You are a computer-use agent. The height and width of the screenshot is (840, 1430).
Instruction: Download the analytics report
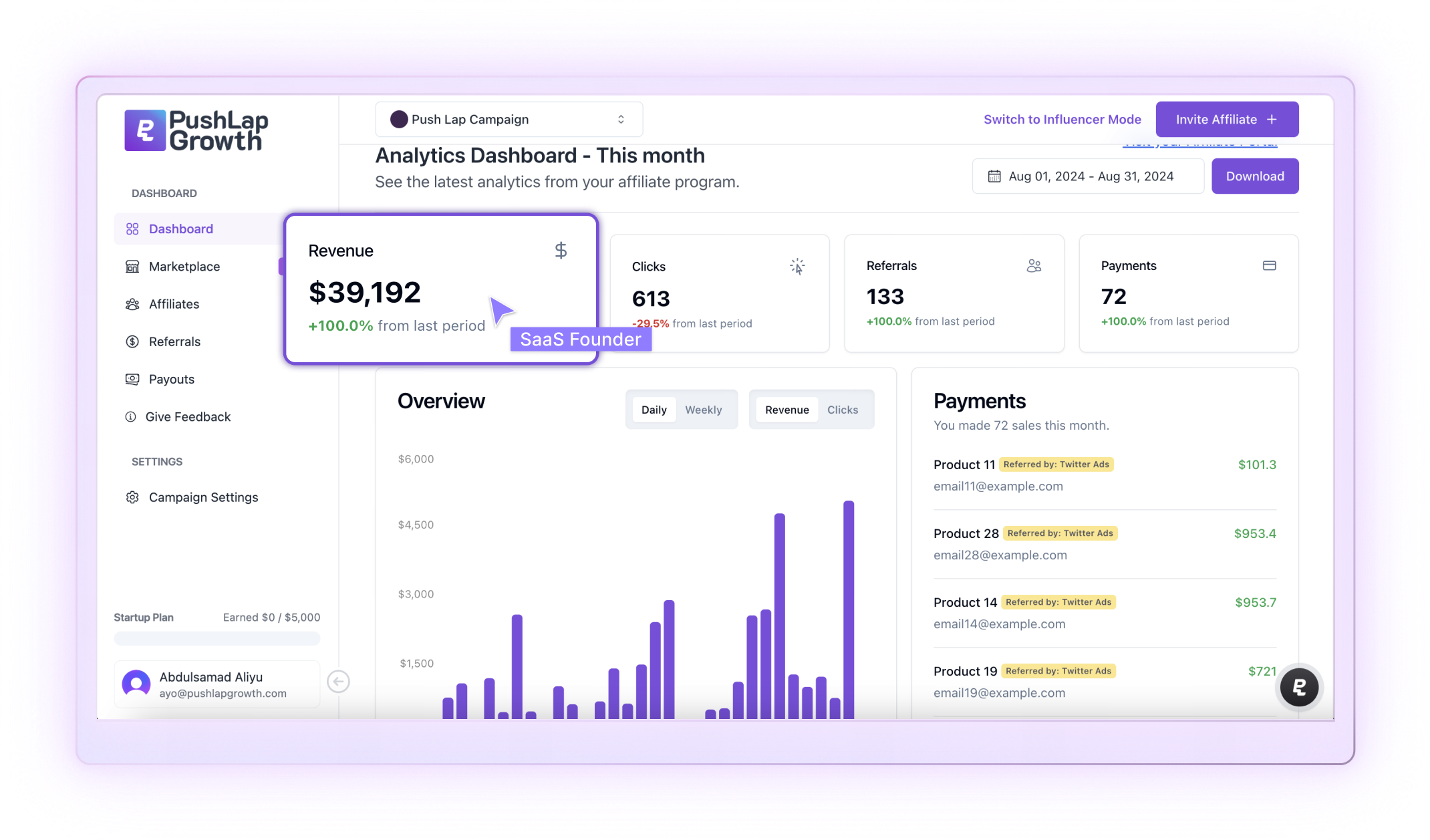coord(1255,176)
